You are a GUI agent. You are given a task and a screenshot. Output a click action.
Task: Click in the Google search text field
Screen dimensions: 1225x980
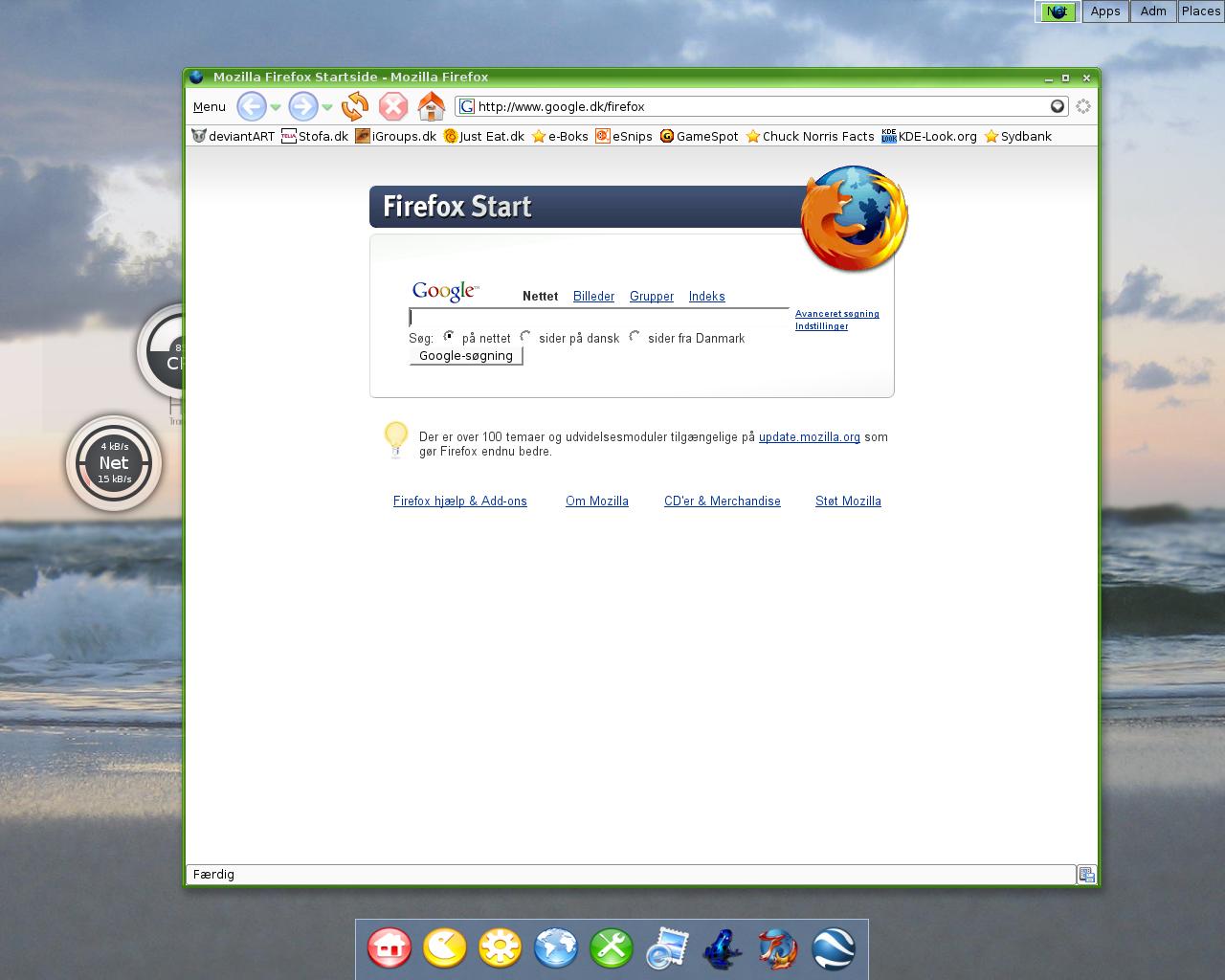599,318
